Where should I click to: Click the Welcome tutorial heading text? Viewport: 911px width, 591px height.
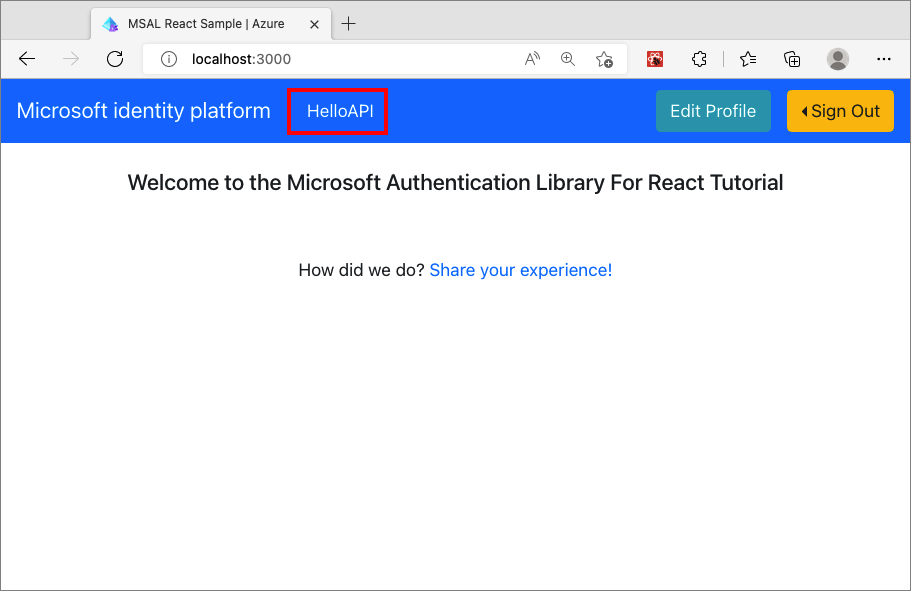coord(456,182)
